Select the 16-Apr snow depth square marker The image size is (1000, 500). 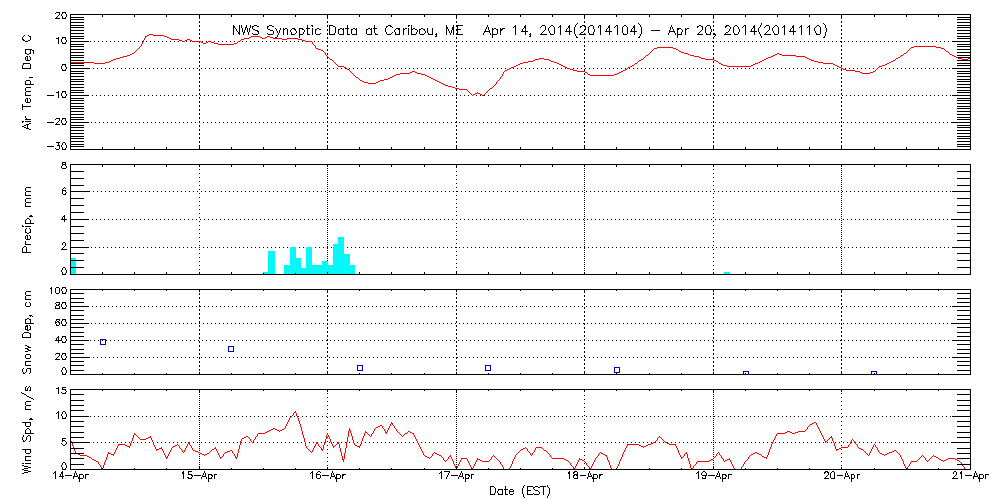point(360,368)
